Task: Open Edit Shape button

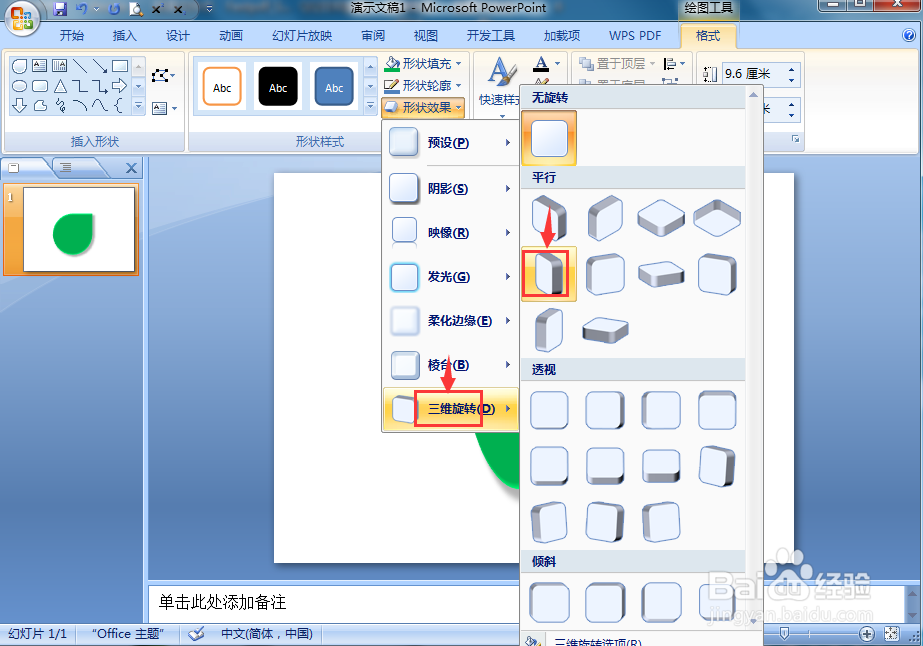Action: (x=163, y=75)
